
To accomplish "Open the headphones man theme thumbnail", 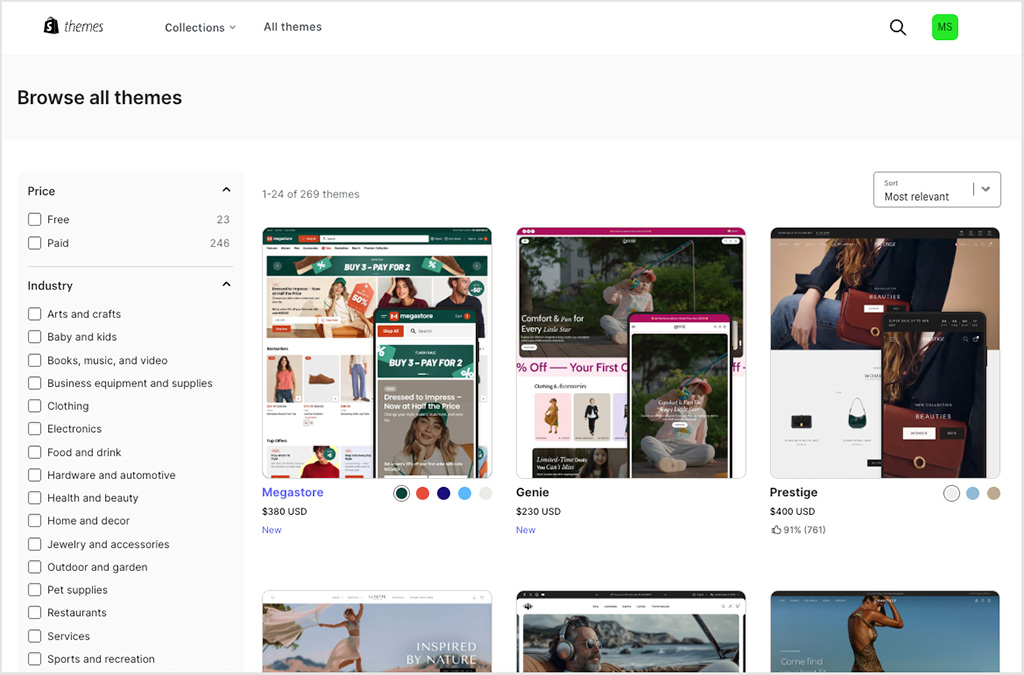I will click(x=631, y=632).
